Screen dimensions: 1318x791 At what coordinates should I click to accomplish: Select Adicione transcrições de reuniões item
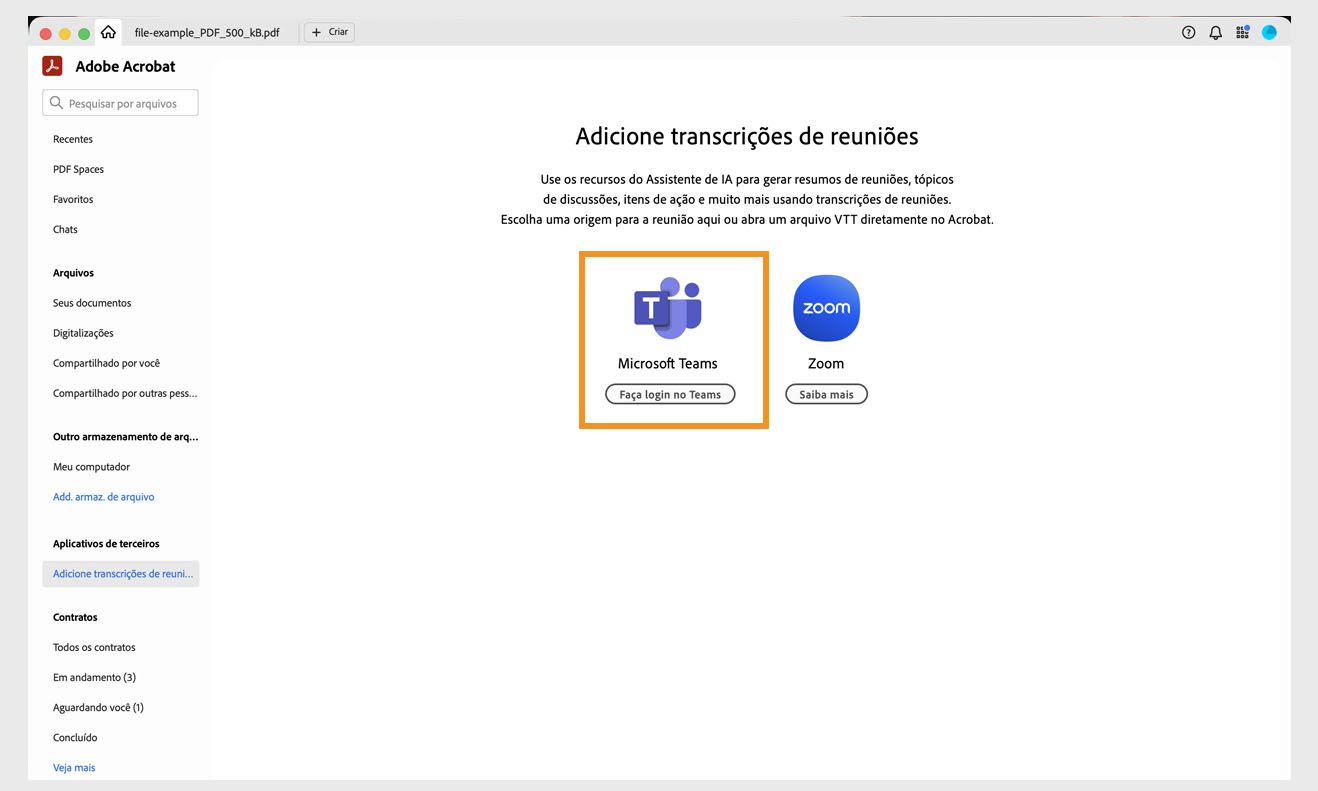point(121,574)
